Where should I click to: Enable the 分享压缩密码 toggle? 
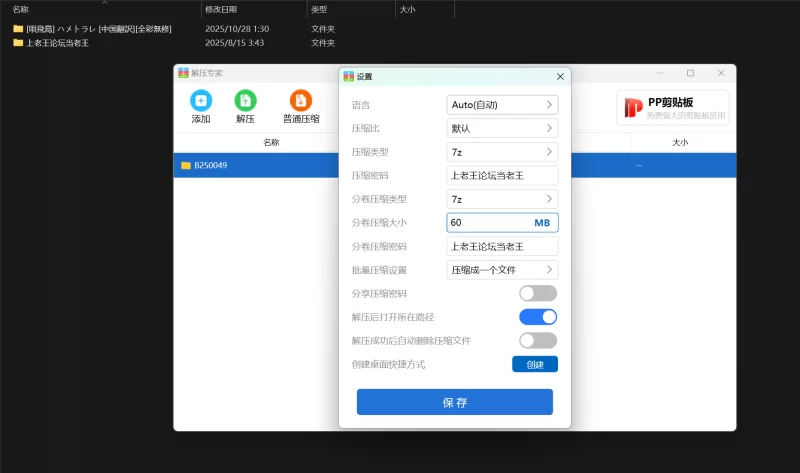537,293
